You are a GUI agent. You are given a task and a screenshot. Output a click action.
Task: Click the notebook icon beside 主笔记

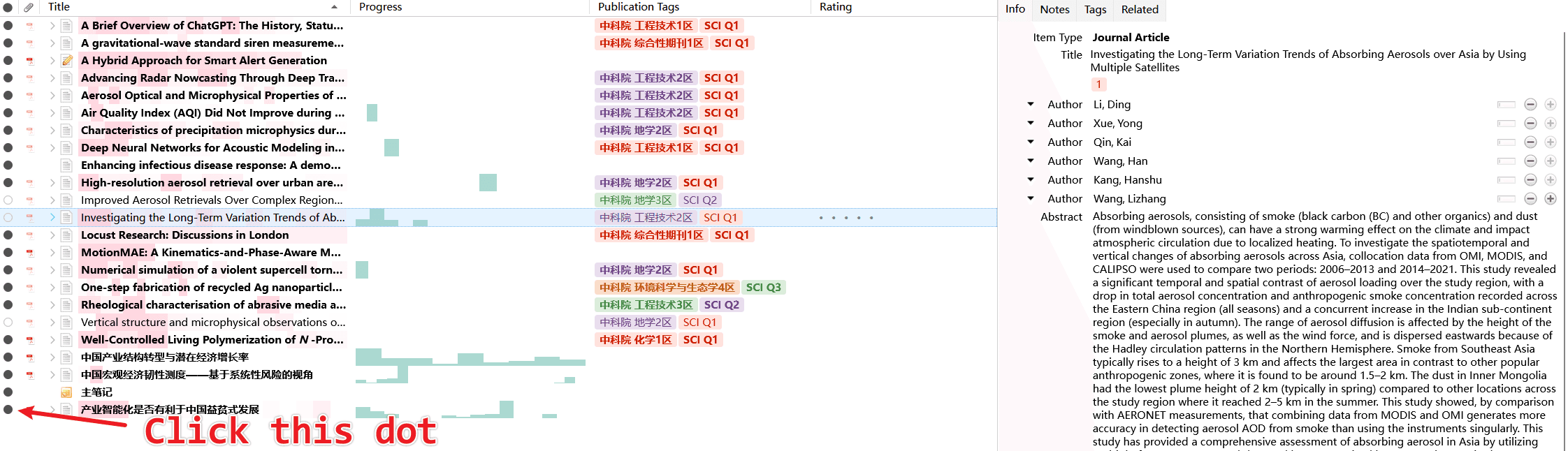66,392
